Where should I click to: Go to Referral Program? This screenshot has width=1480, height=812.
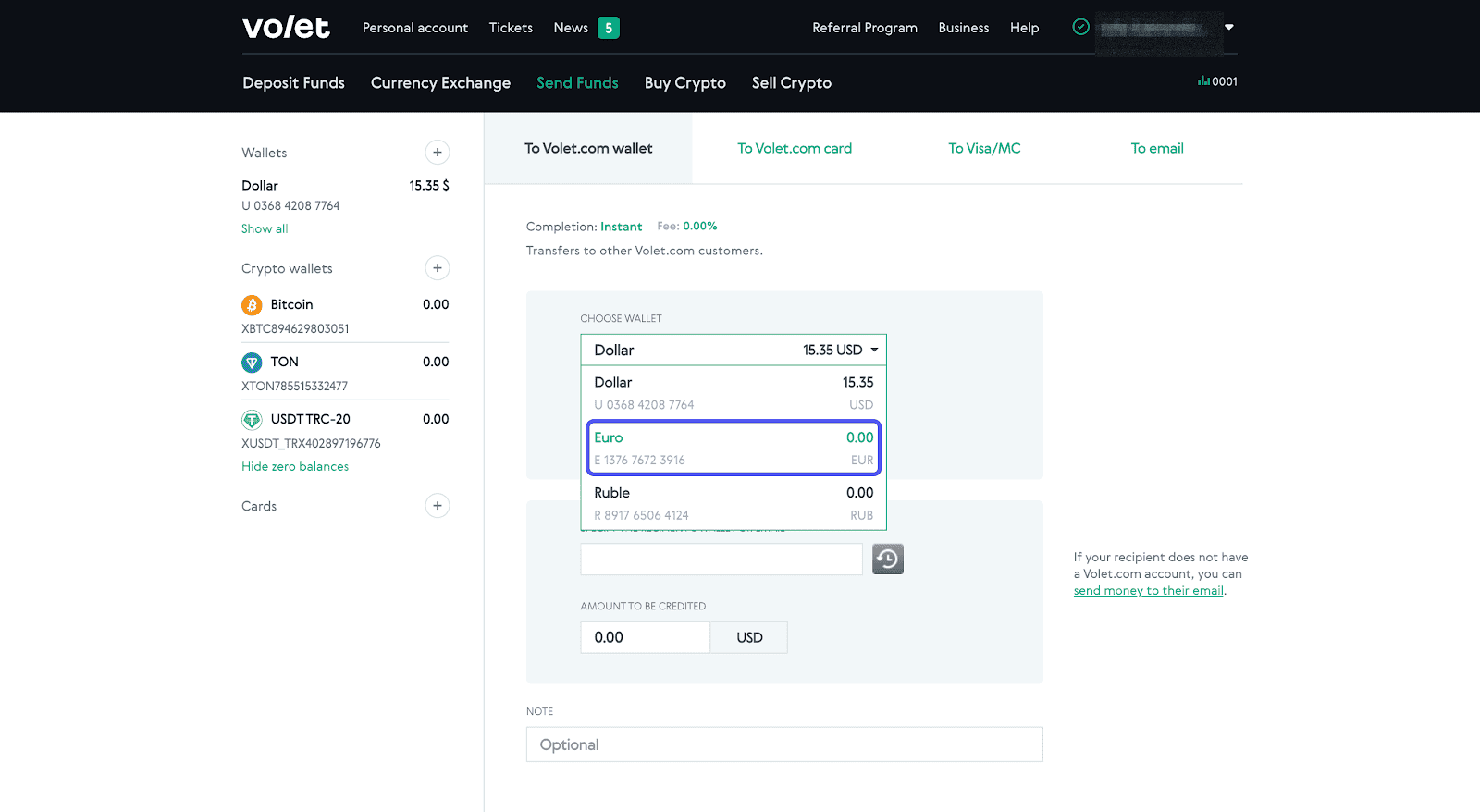pyautogui.click(x=865, y=28)
